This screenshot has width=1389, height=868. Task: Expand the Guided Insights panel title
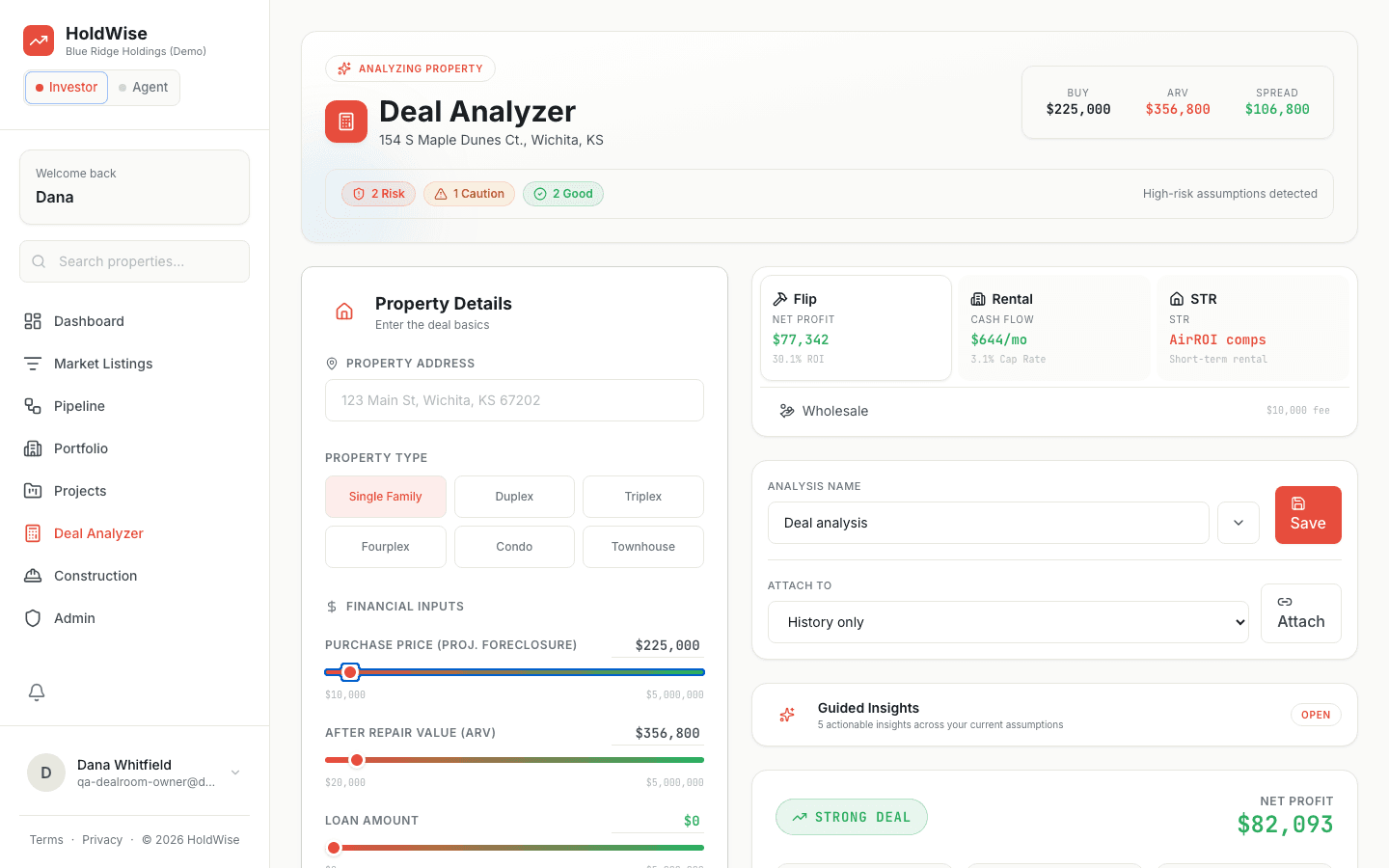[x=868, y=708]
